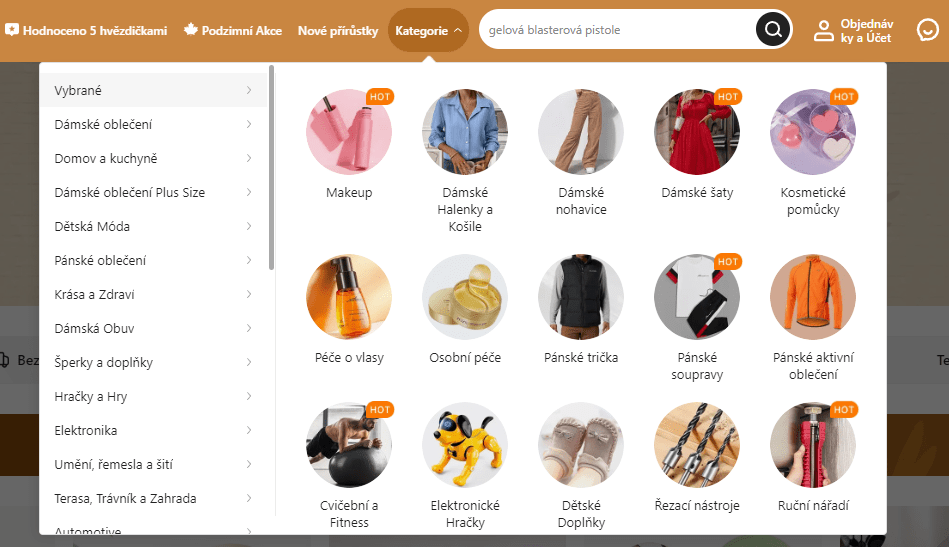This screenshot has height=547, width=949.
Task: Select the Makeup category image
Action: click(349, 131)
